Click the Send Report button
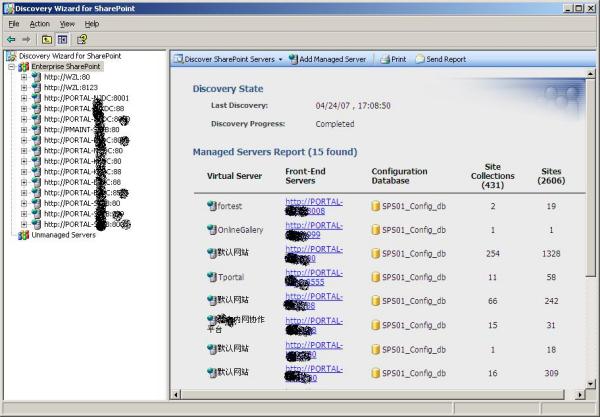 click(441, 59)
